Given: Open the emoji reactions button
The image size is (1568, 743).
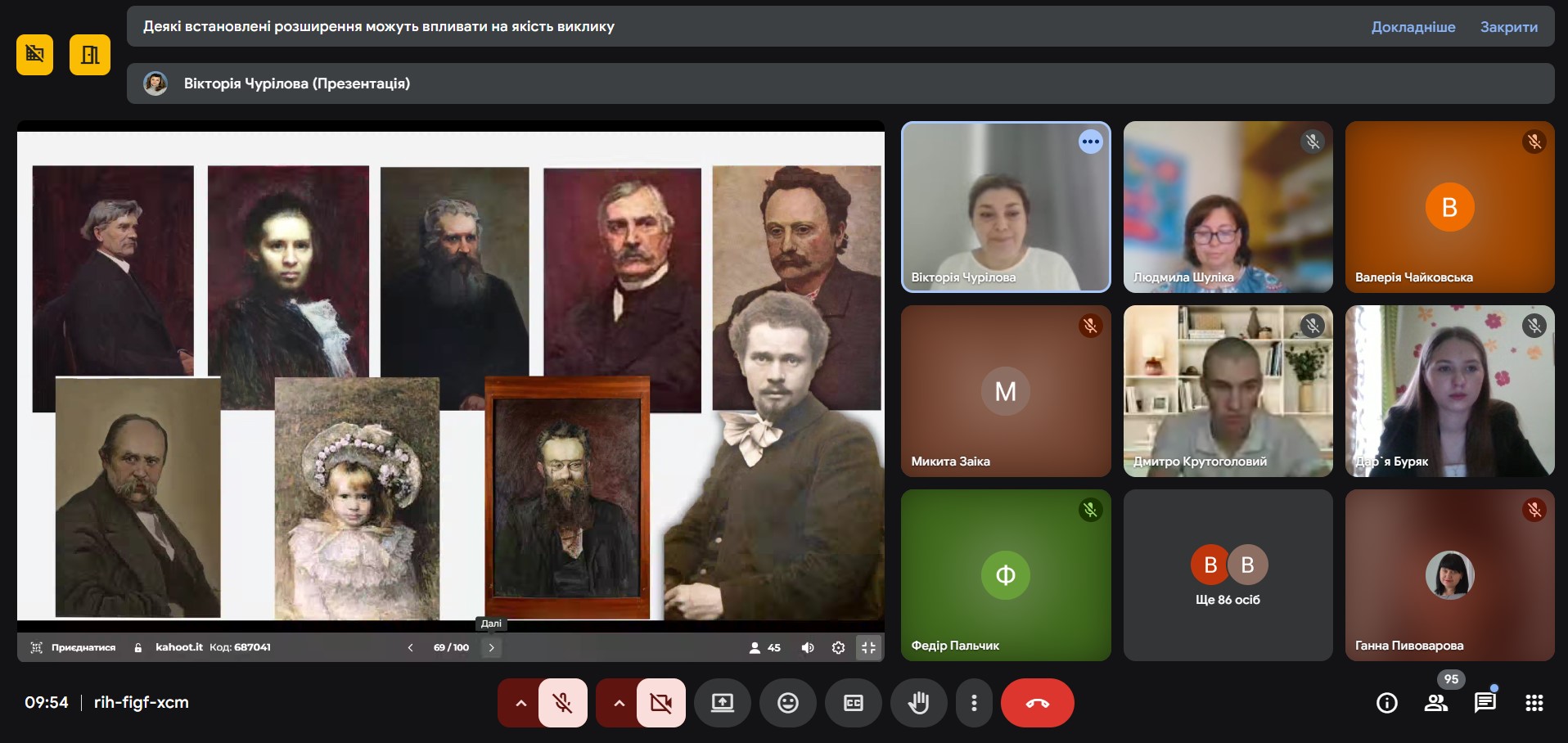Looking at the screenshot, I should point(788,703).
